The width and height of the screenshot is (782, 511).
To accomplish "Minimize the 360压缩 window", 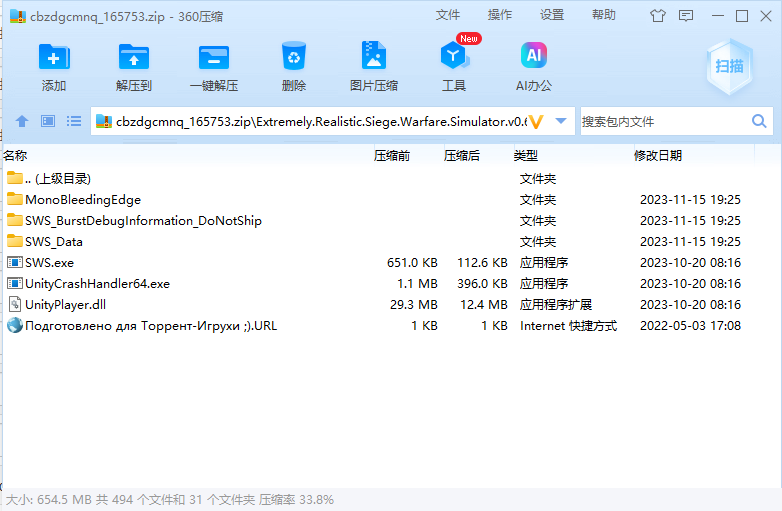I will click(718, 16).
